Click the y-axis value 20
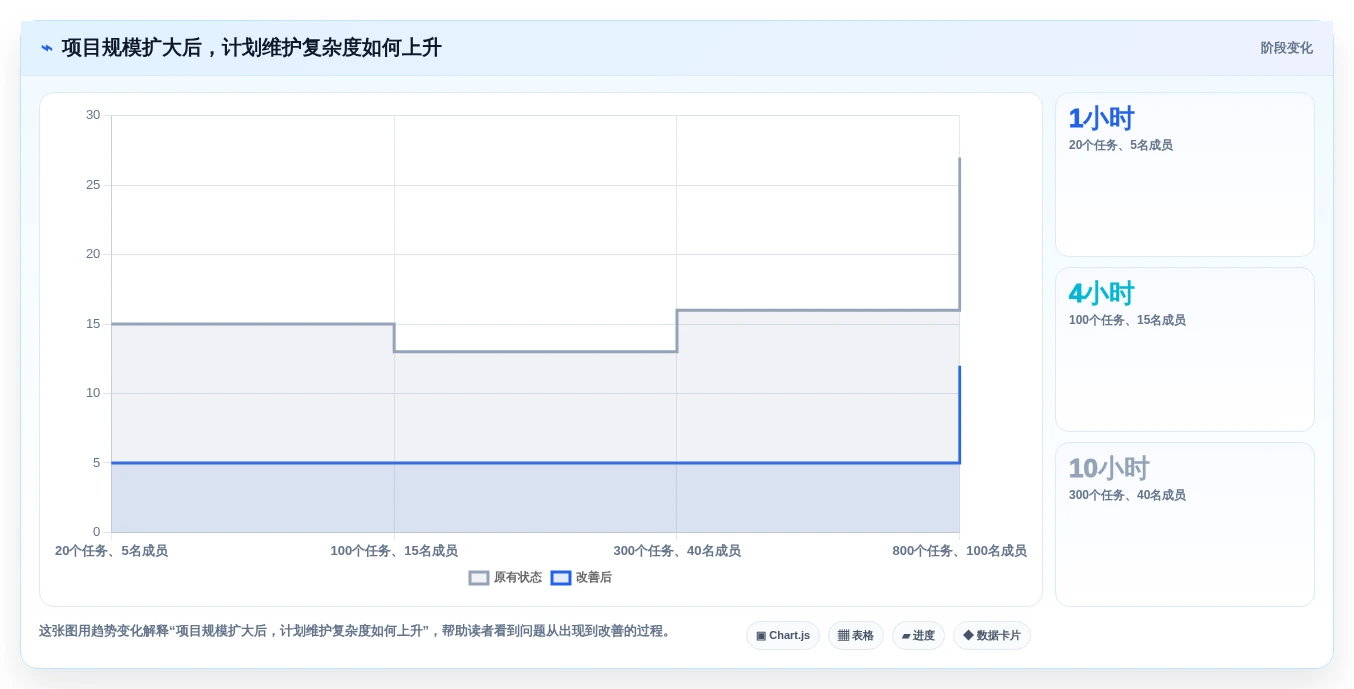 (x=93, y=254)
